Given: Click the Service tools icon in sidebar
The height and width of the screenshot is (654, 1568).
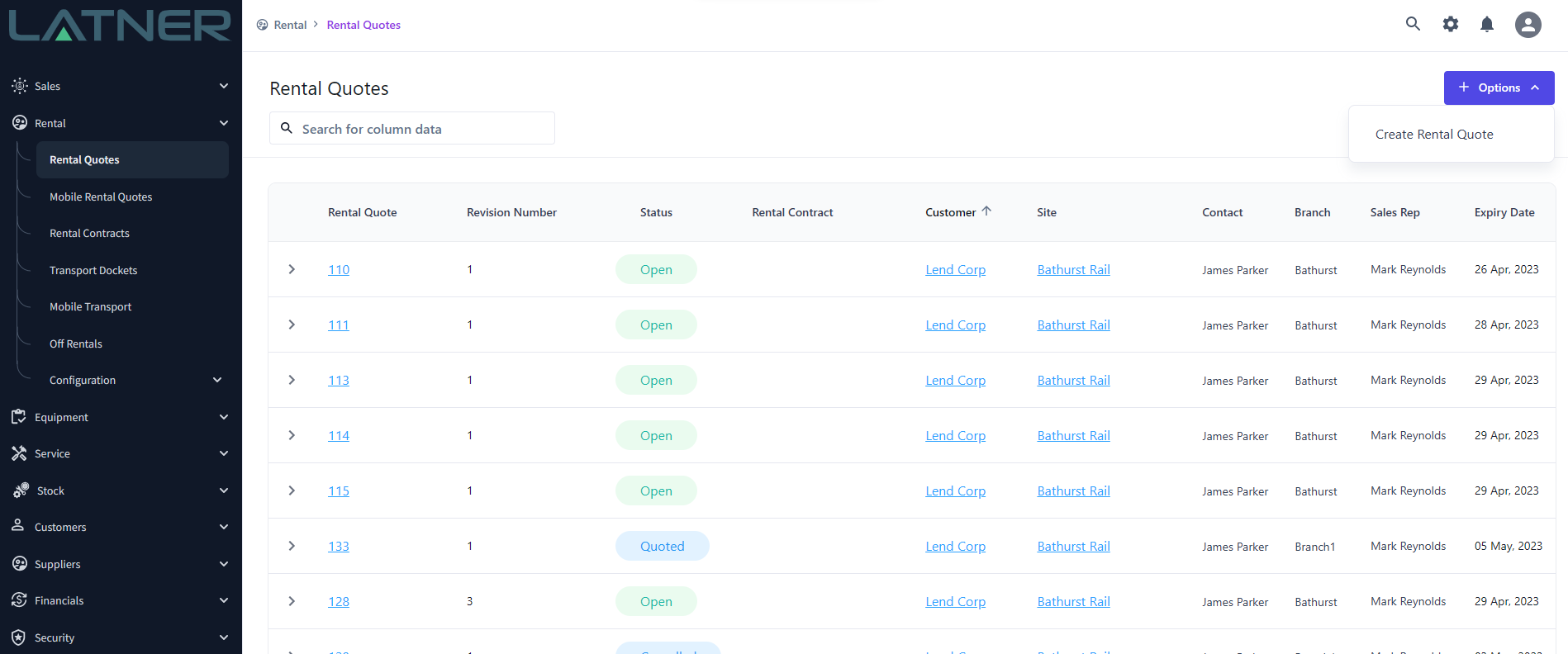Looking at the screenshot, I should (x=19, y=453).
